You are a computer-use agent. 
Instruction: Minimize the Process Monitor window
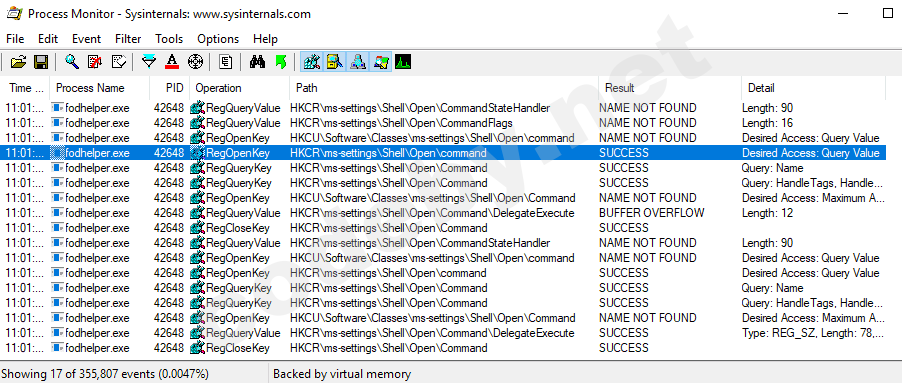[x=843, y=13]
